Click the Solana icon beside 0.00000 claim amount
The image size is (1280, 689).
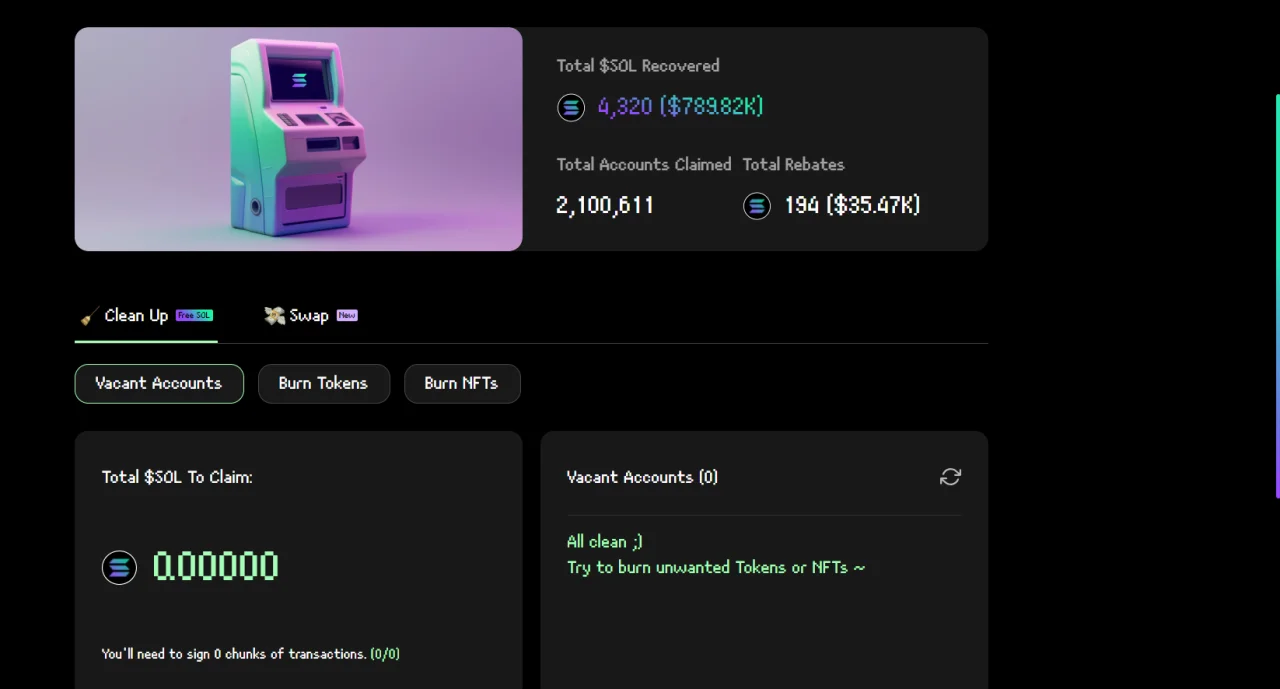tap(119, 568)
